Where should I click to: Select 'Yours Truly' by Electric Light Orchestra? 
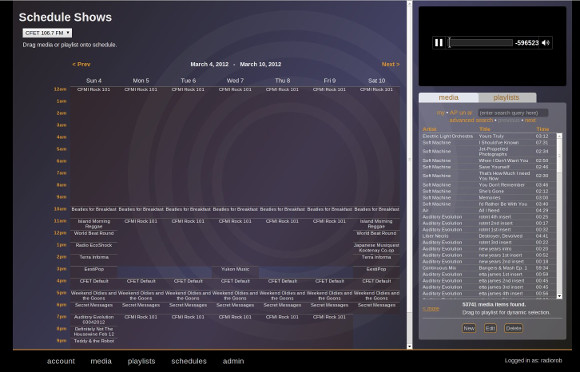pos(489,136)
